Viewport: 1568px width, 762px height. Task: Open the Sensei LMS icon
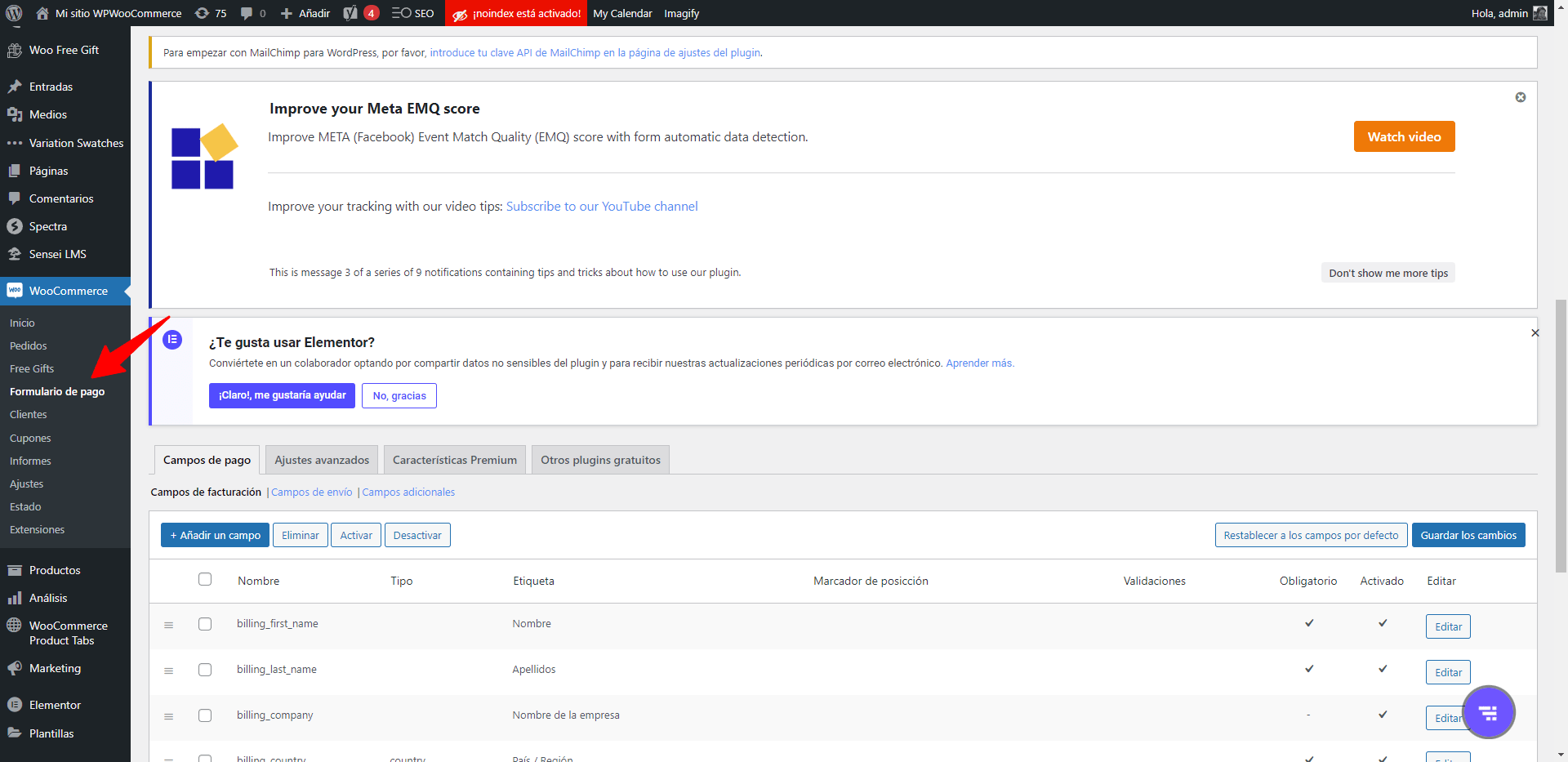click(x=15, y=254)
